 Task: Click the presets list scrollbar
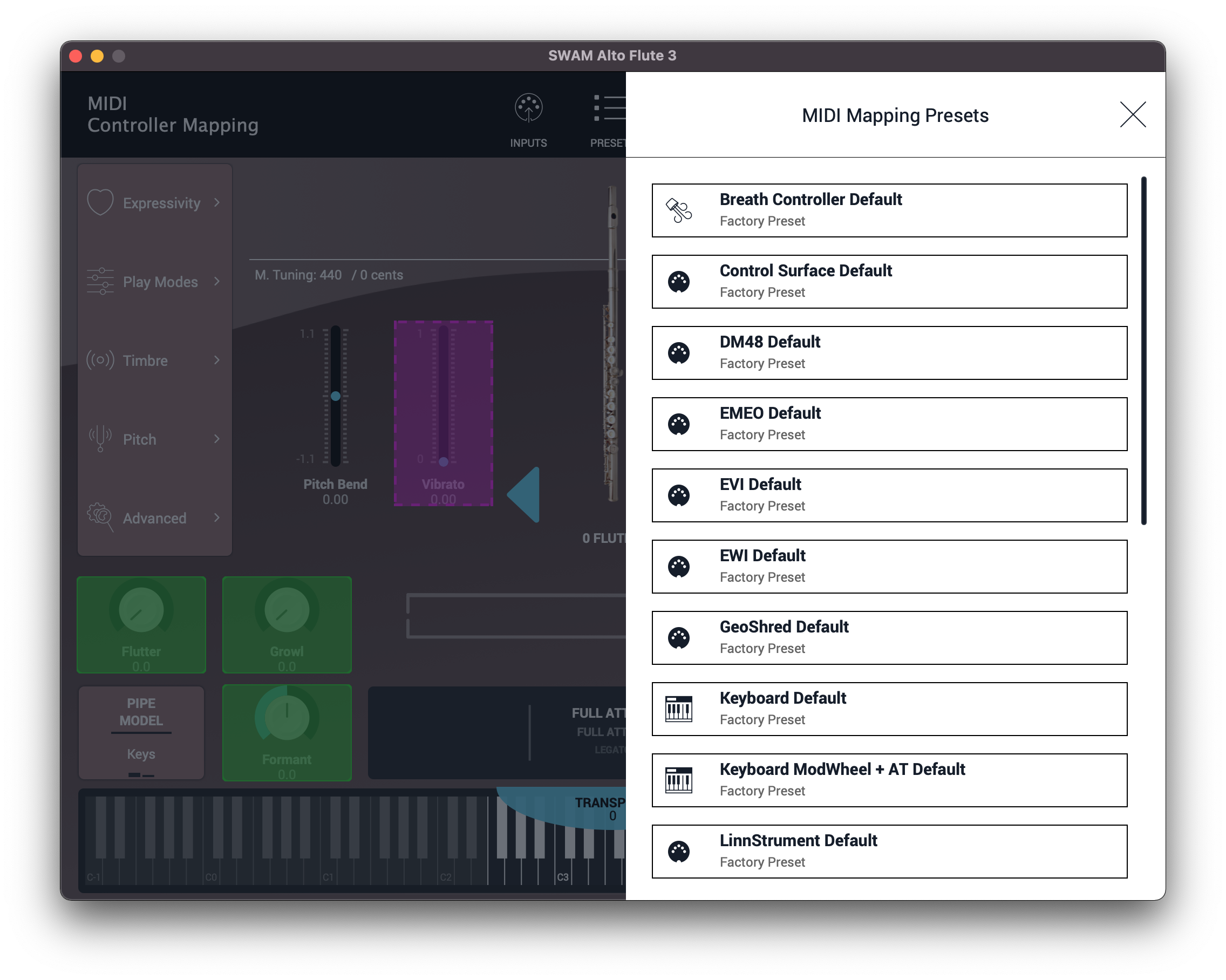coord(1143,350)
